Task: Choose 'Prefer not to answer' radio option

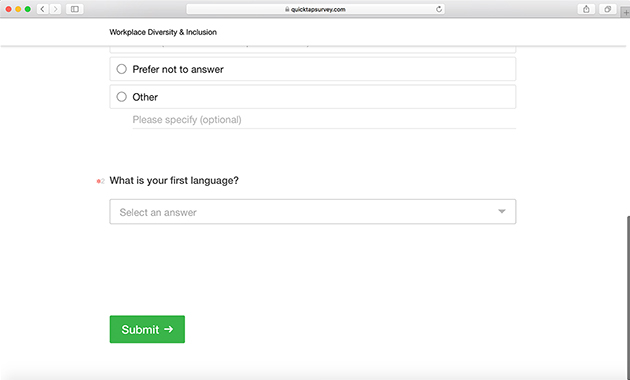Action: coord(121,69)
